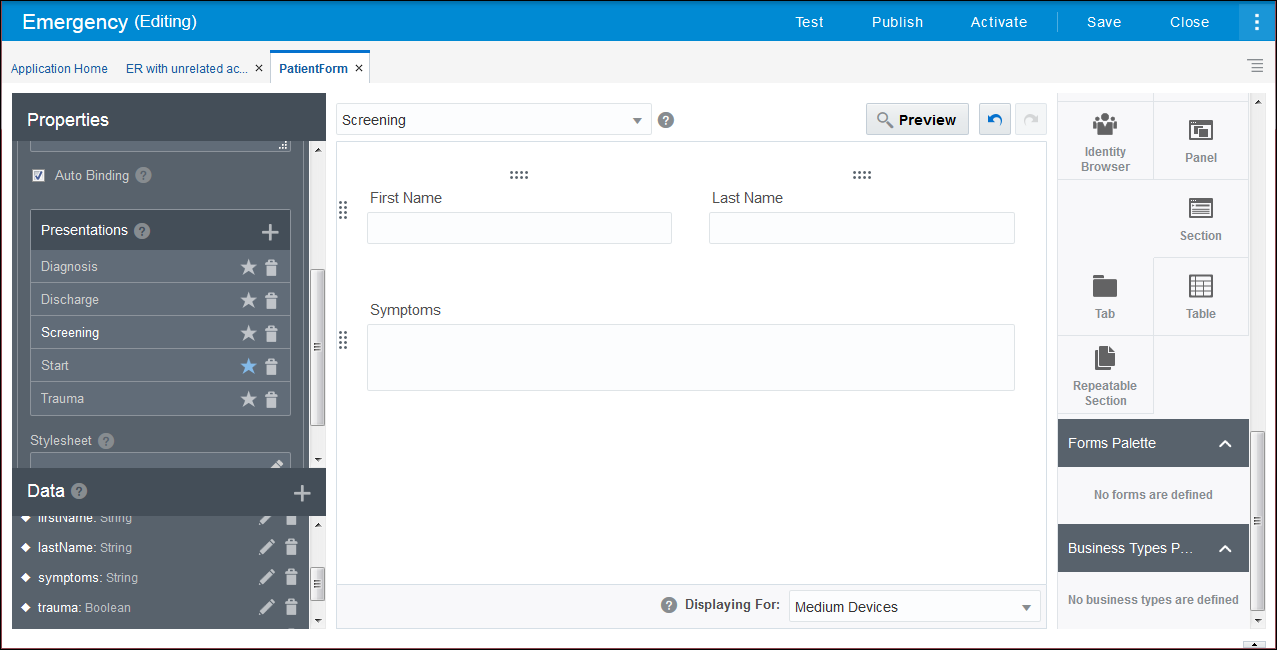1277x650 pixels.
Task: Save the application
Action: click(1104, 22)
